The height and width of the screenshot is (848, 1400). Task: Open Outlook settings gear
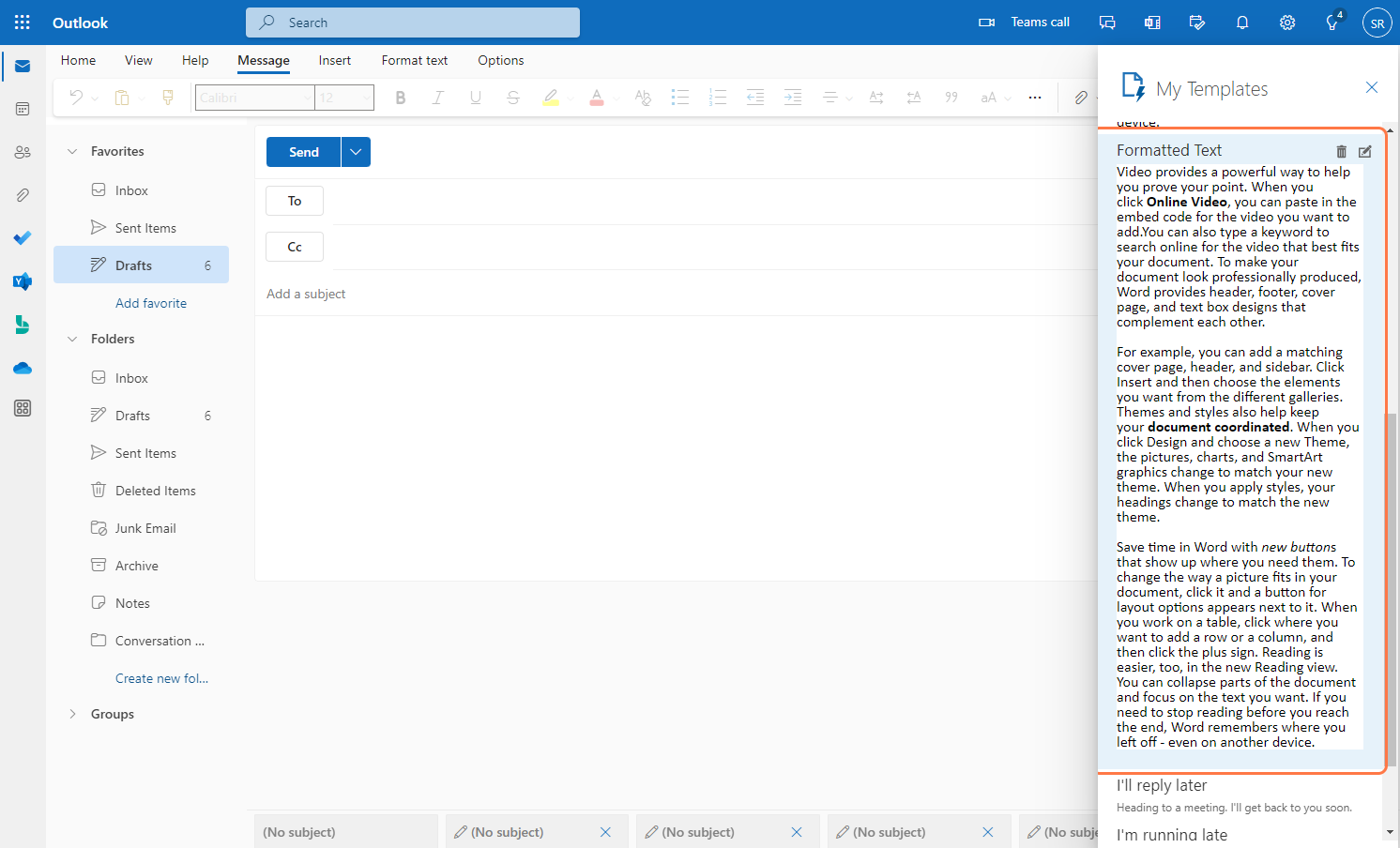click(x=1287, y=23)
